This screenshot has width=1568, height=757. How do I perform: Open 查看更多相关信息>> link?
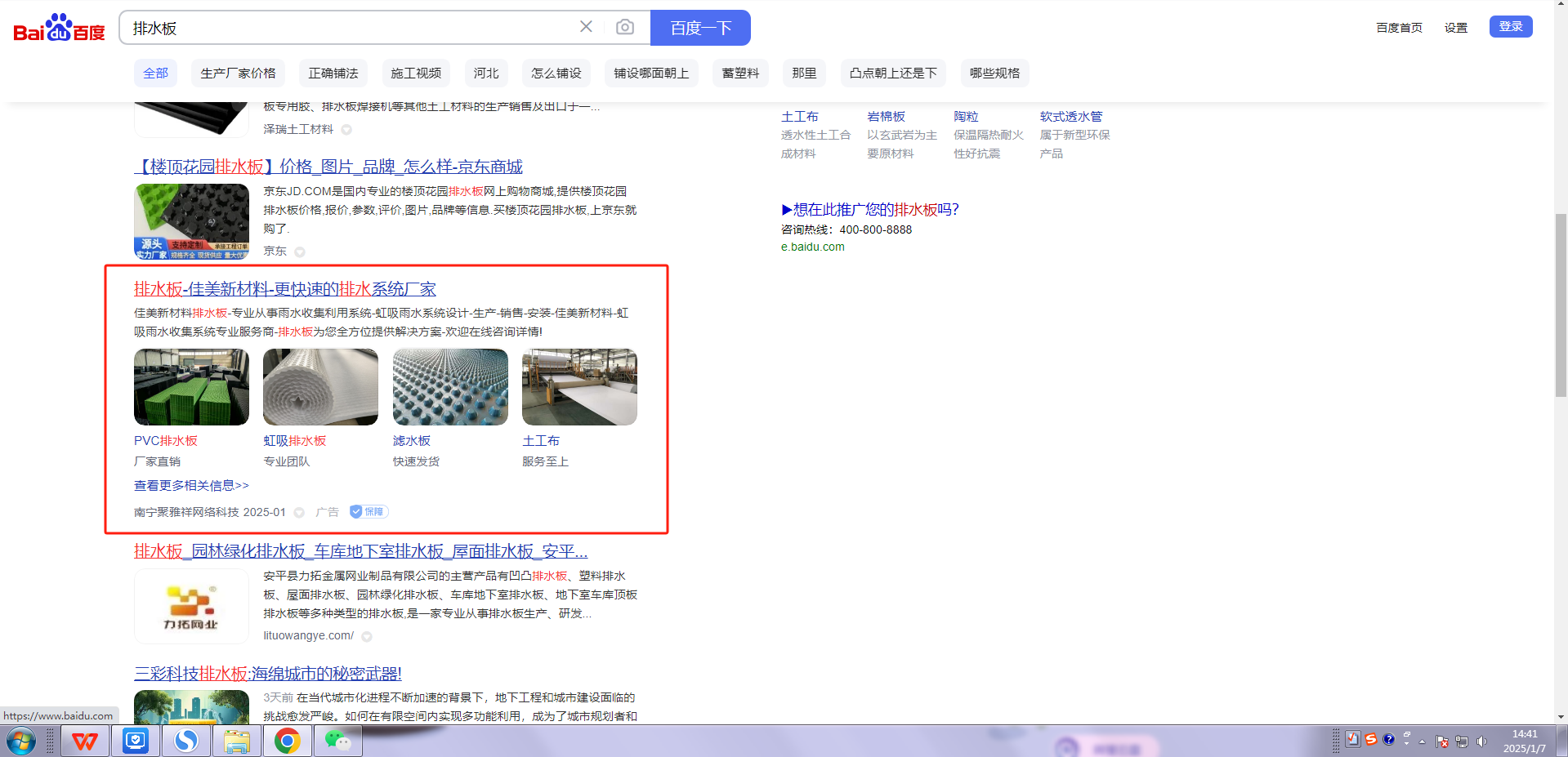coord(191,486)
